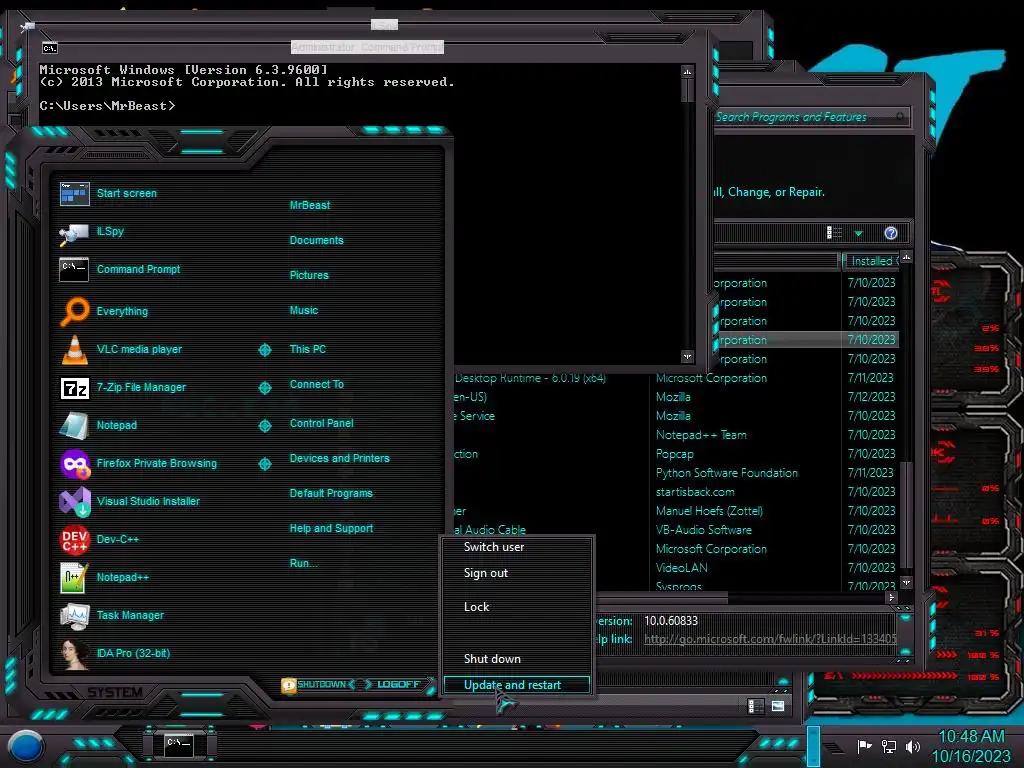This screenshot has width=1024, height=768.
Task: Open help icon in Programs and Features
Action: (x=891, y=233)
